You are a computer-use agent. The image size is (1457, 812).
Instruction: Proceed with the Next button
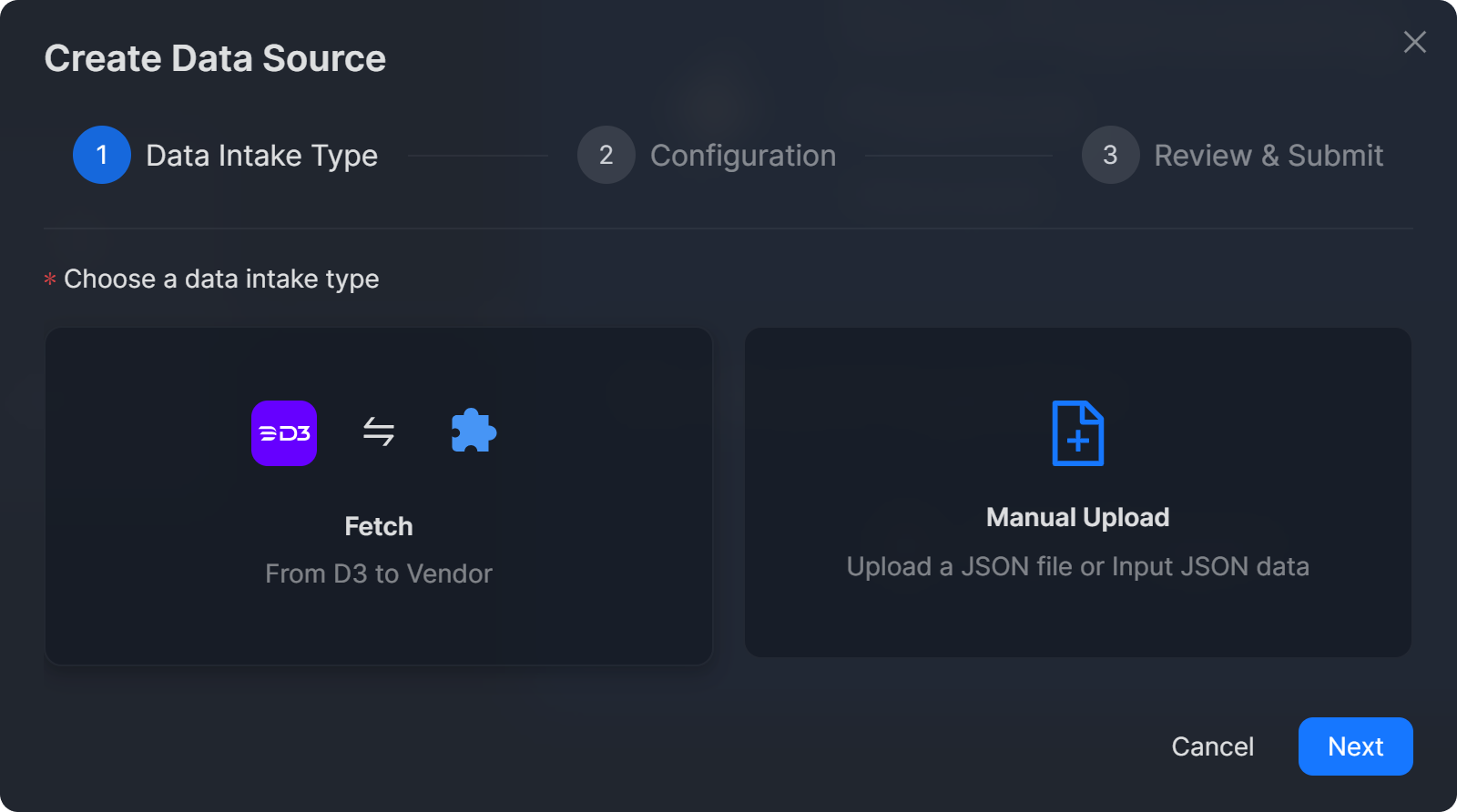(1355, 746)
